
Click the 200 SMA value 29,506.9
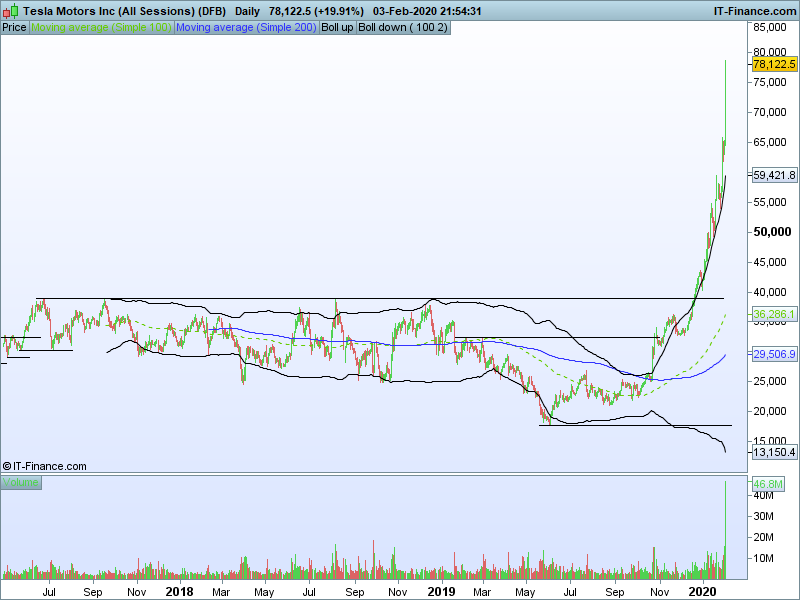coord(774,354)
